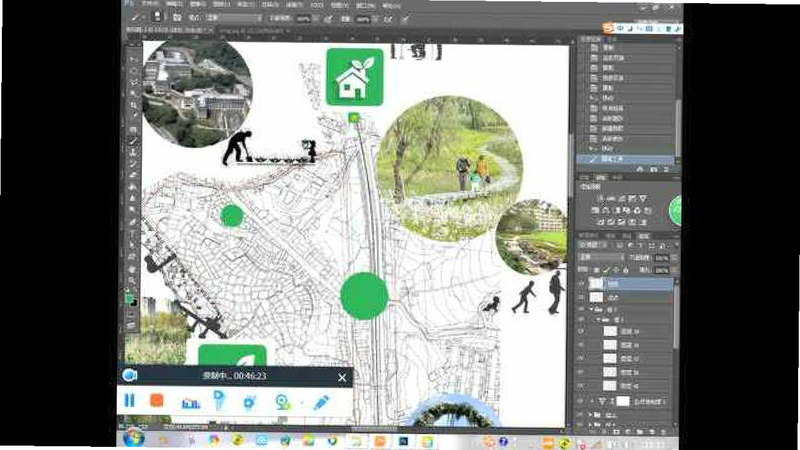Open the Image menu

tap(197, 4)
